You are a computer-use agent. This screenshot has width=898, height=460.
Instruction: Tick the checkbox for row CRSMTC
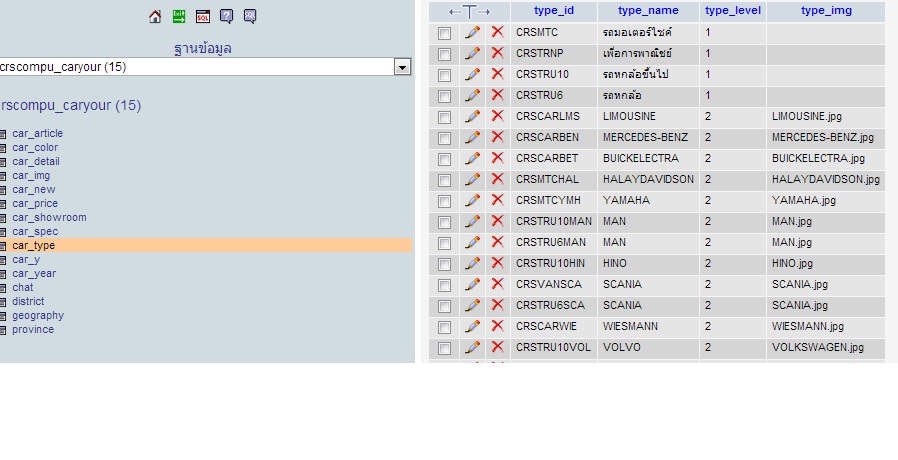[444, 33]
